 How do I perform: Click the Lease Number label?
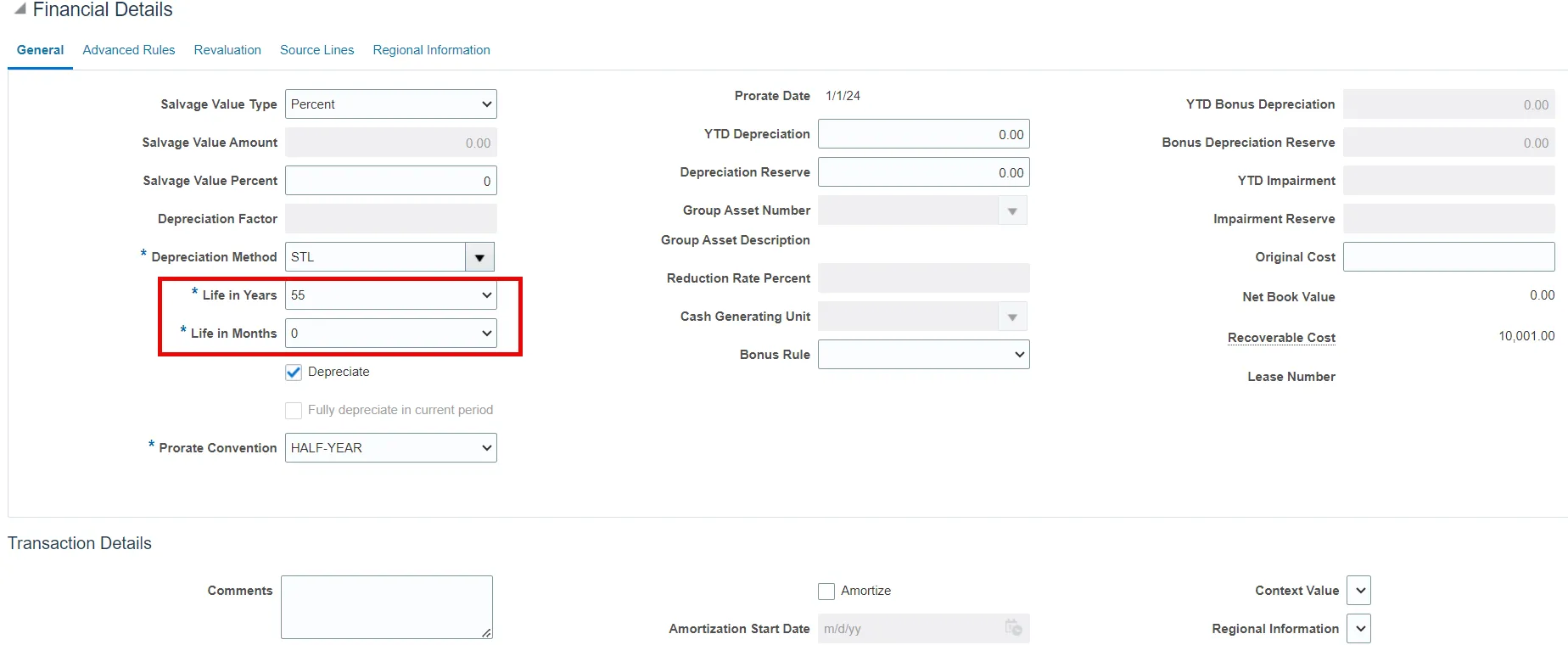(x=1291, y=377)
